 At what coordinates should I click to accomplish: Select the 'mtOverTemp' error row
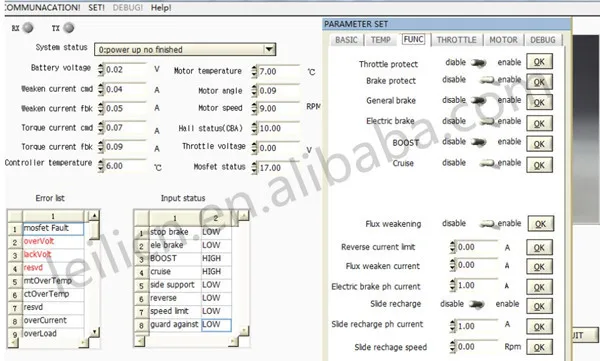click(53, 281)
